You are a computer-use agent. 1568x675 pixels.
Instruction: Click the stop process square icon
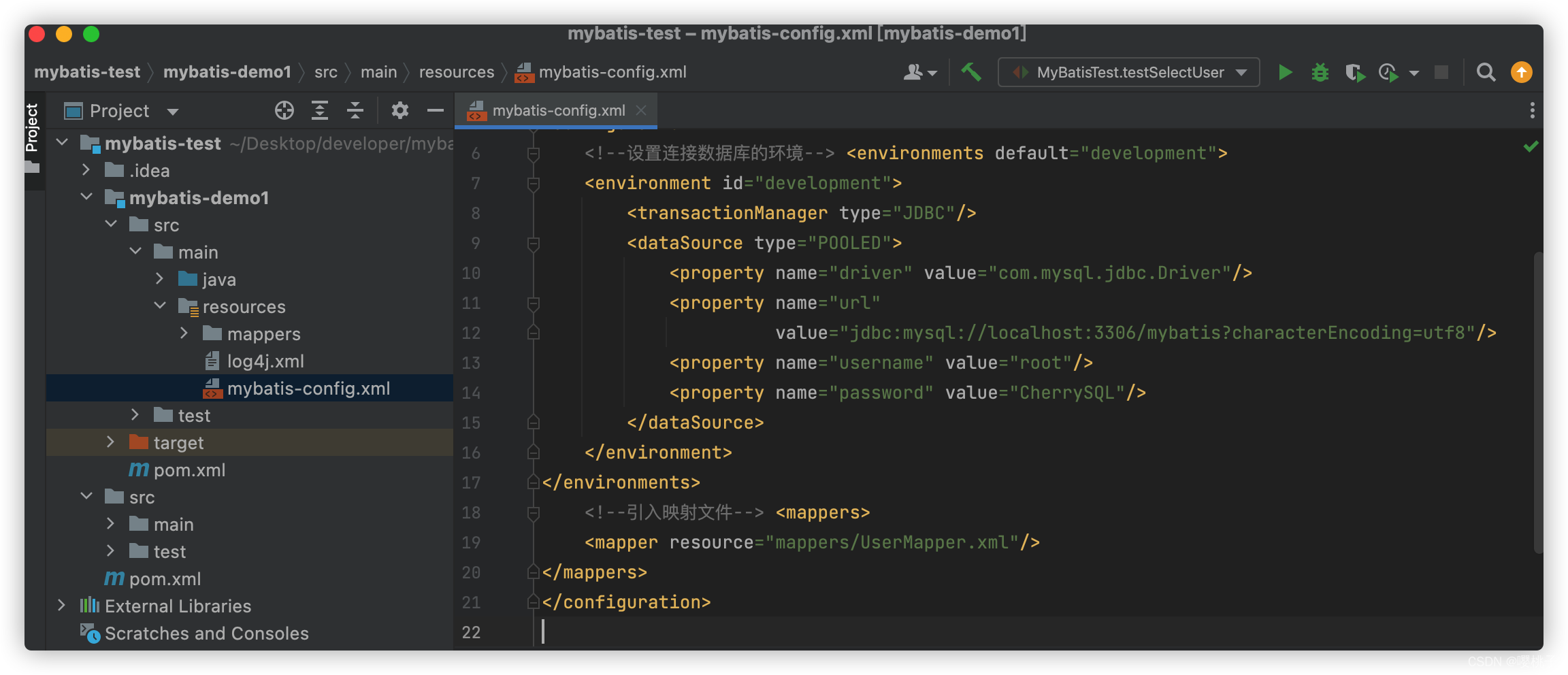point(1441,72)
